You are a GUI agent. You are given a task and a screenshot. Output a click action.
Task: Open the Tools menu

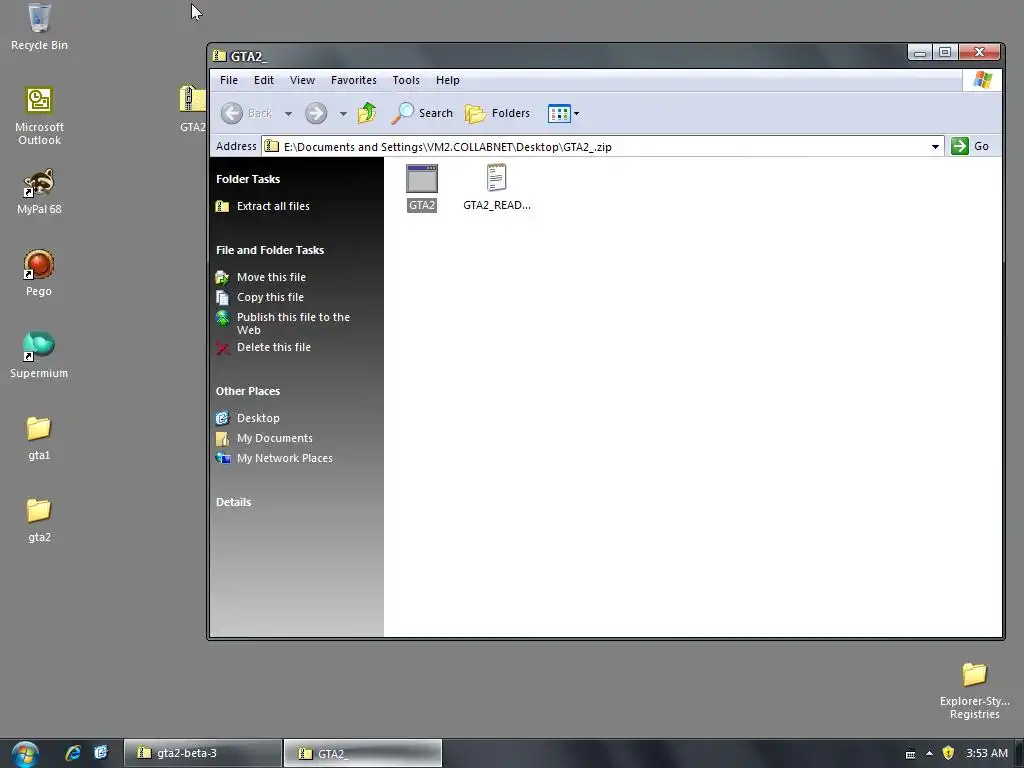coord(406,80)
